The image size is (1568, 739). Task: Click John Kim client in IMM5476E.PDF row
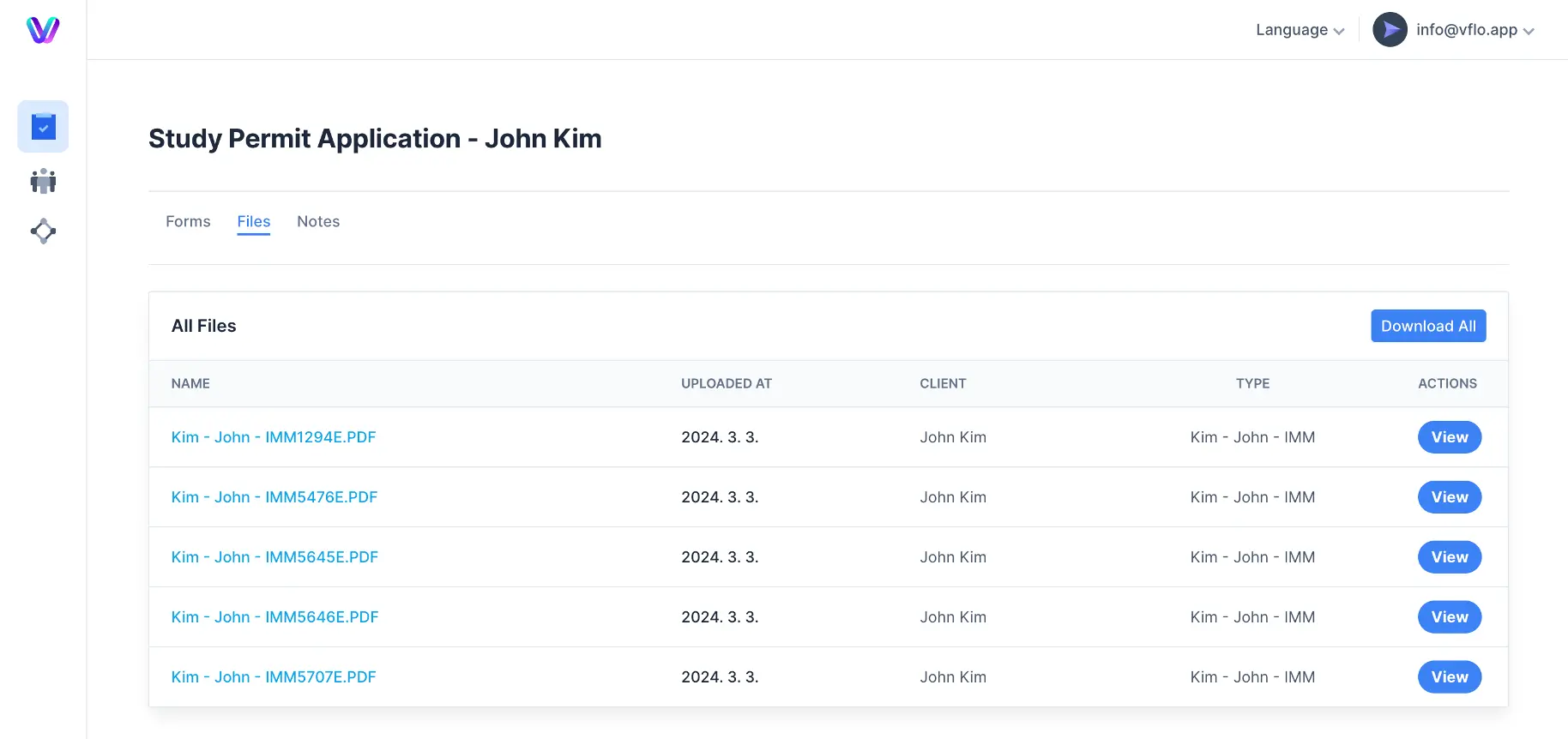point(953,497)
